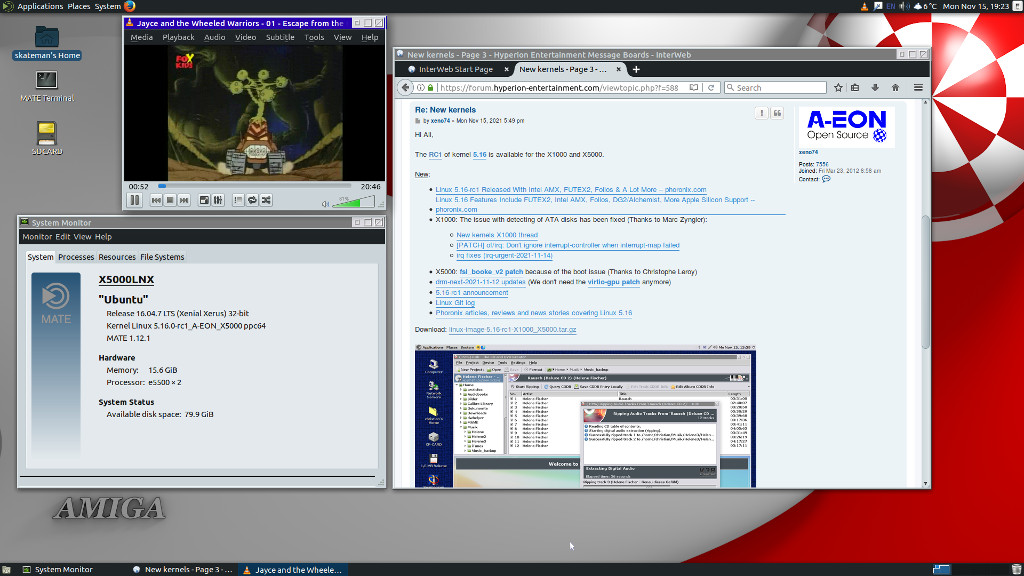This screenshot has height=576, width=1024.
Task: Toggle loop mode in VLC
Action: 252,200
